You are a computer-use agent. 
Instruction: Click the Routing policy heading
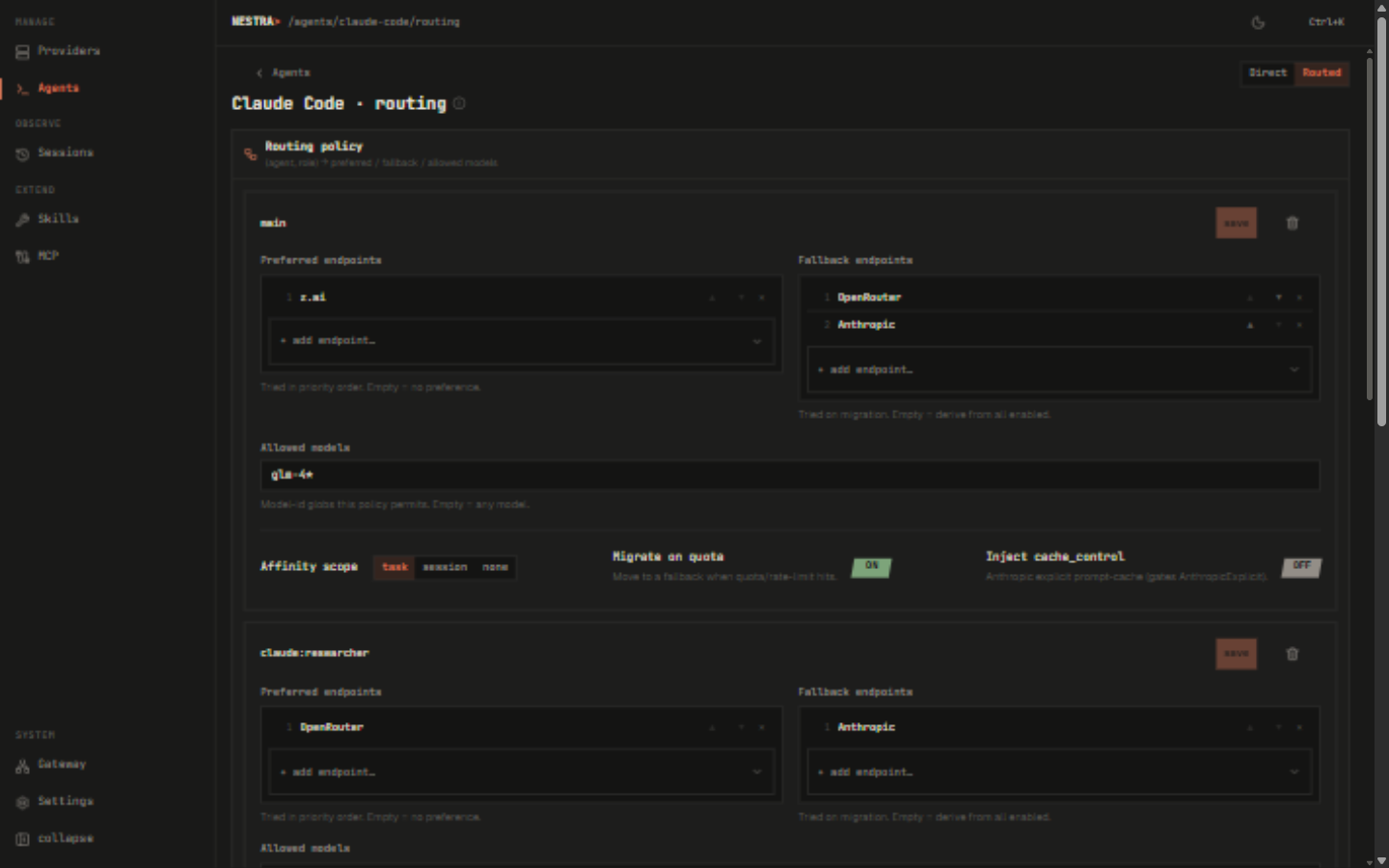[313, 147]
